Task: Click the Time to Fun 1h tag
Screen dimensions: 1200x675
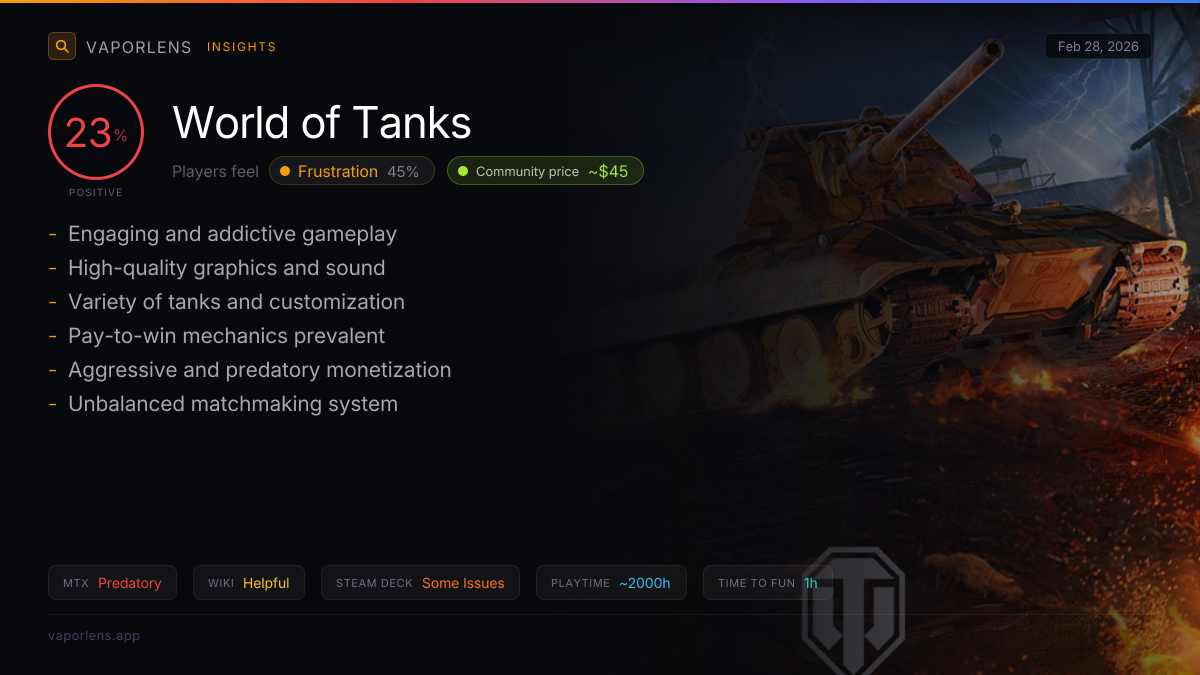Action: (x=768, y=583)
